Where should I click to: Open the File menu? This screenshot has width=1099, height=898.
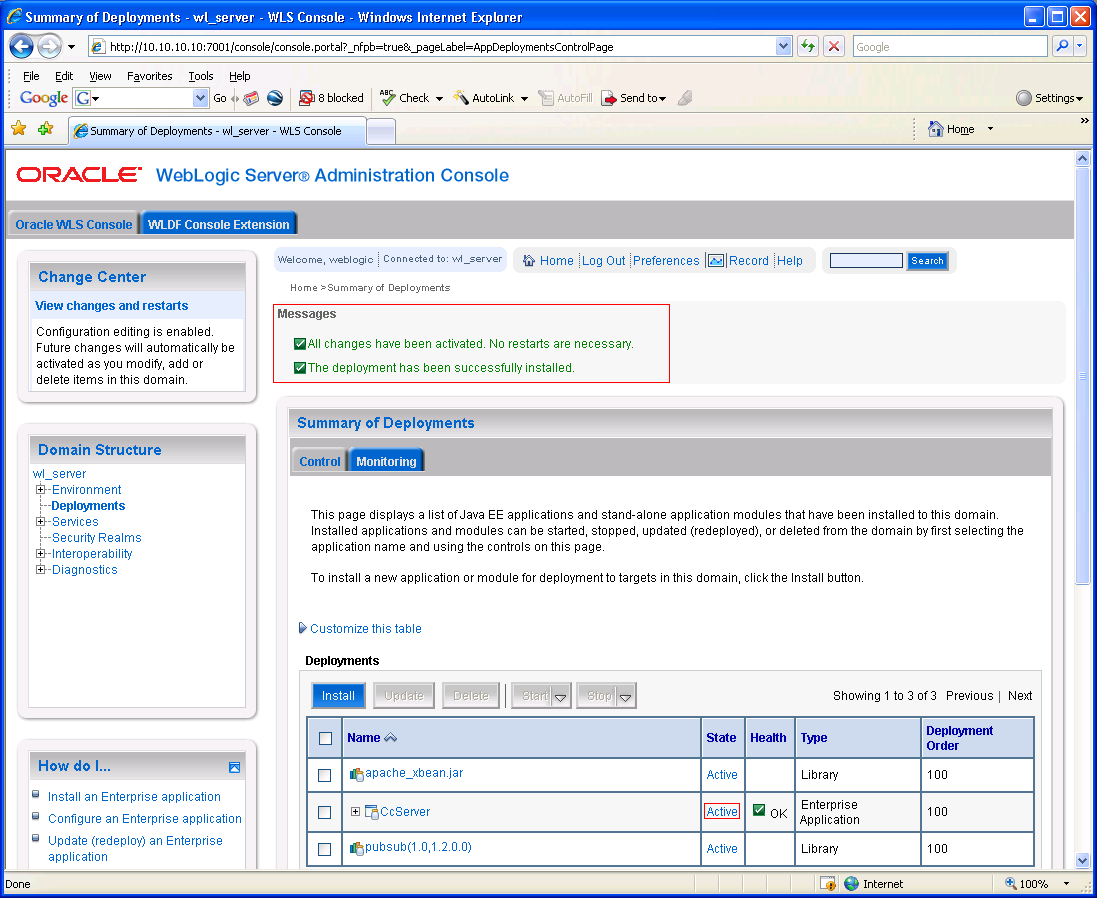pos(31,76)
